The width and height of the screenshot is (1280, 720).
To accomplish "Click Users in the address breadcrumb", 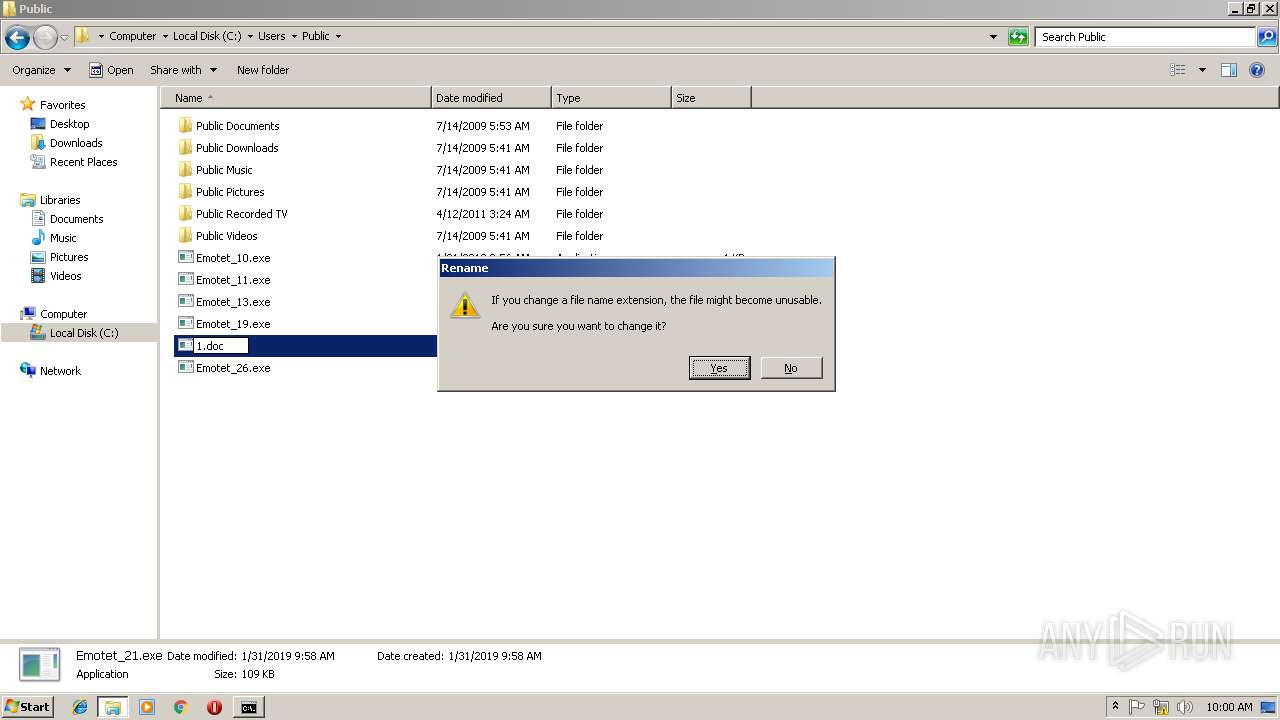I will [x=272, y=36].
